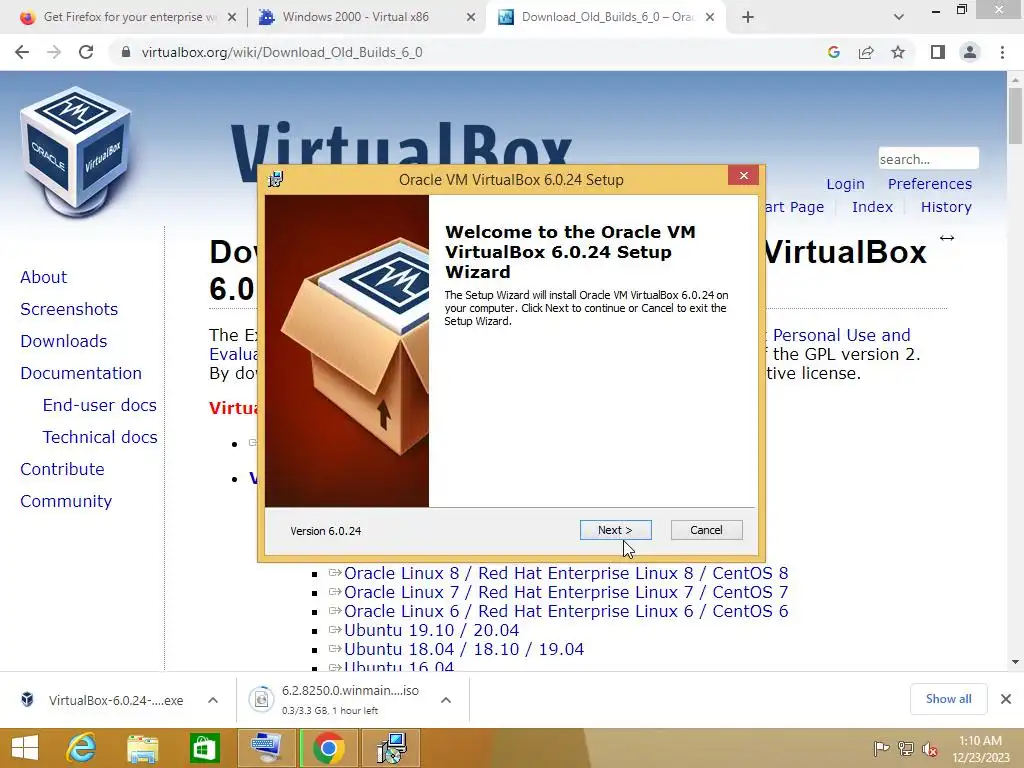The height and width of the screenshot is (768, 1024).
Task: Click the address bar URL field
Action: (x=470, y=52)
